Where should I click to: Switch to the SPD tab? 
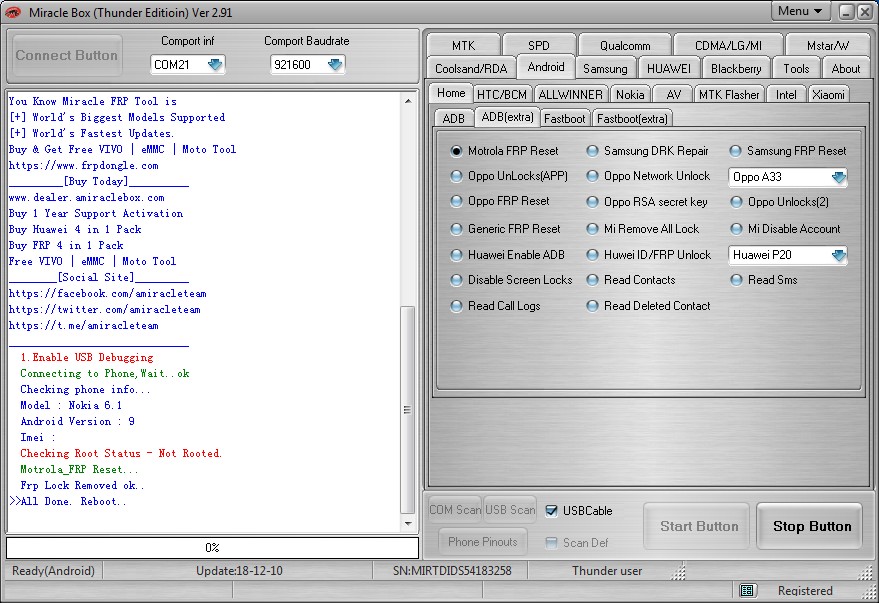(539, 45)
